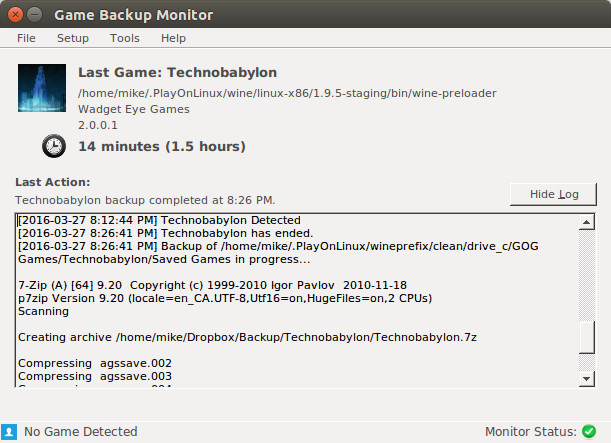Image resolution: width=611 pixels, height=443 pixels.
Task: Open the File menu
Action: (26, 38)
